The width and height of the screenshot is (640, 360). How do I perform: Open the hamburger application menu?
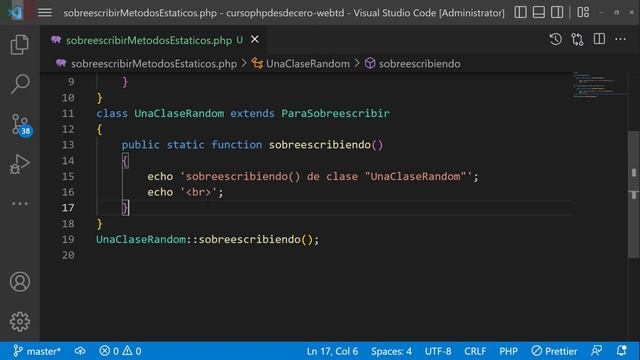(x=45, y=13)
